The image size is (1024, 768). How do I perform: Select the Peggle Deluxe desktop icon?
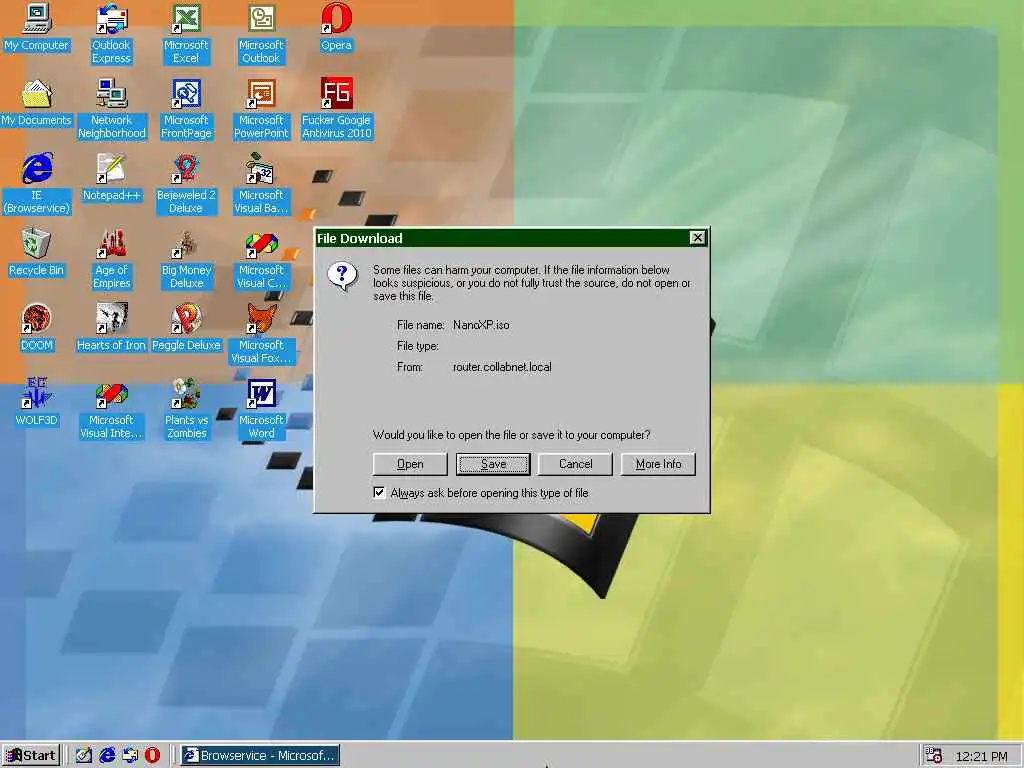pos(186,328)
